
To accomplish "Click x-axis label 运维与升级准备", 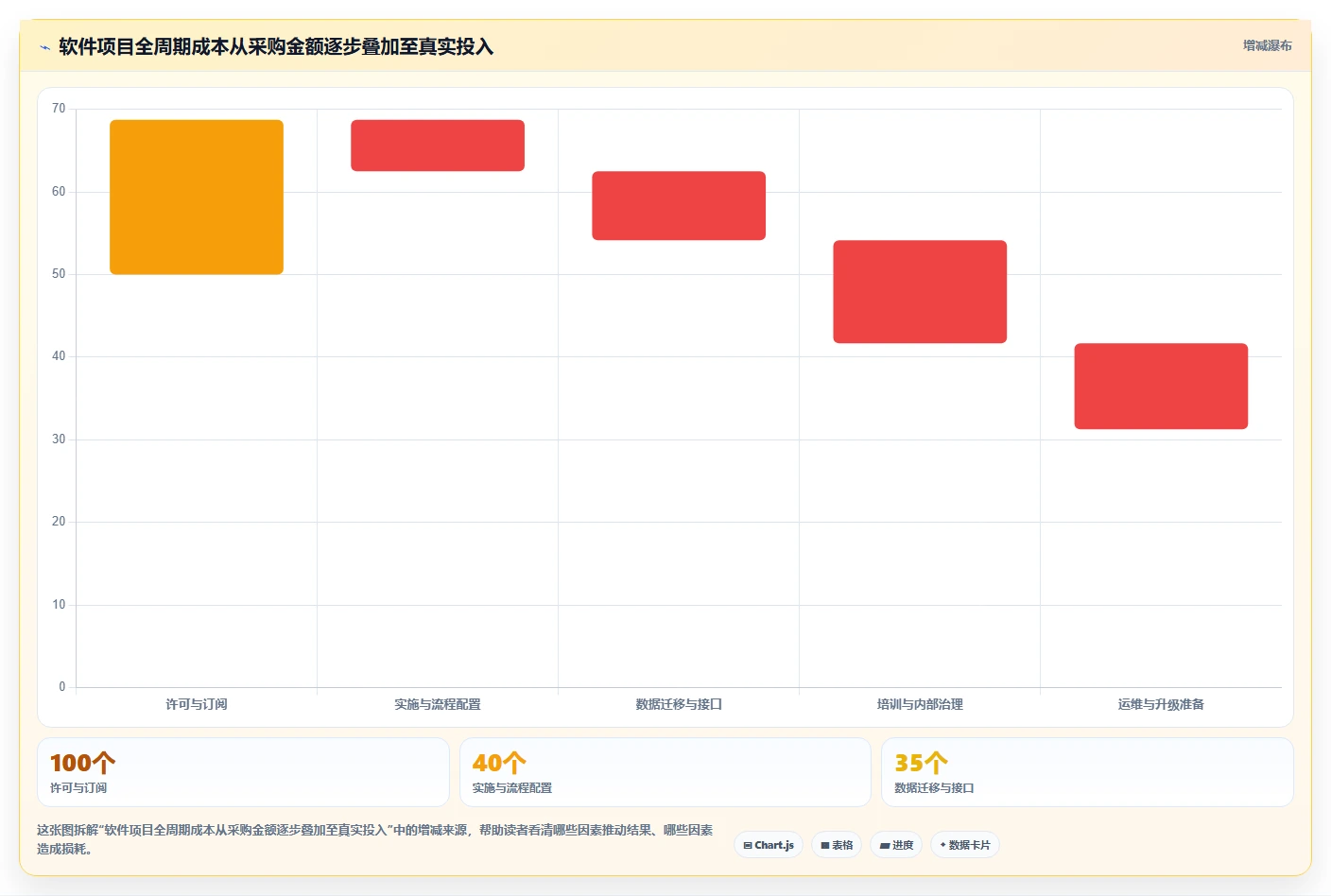I will (1161, 704).
